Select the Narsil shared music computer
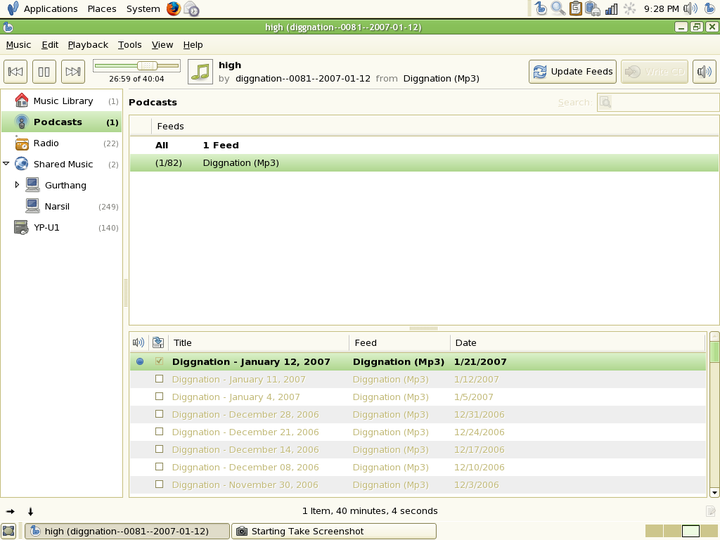Screen dimensions: 720x540 tap(57, 206)
